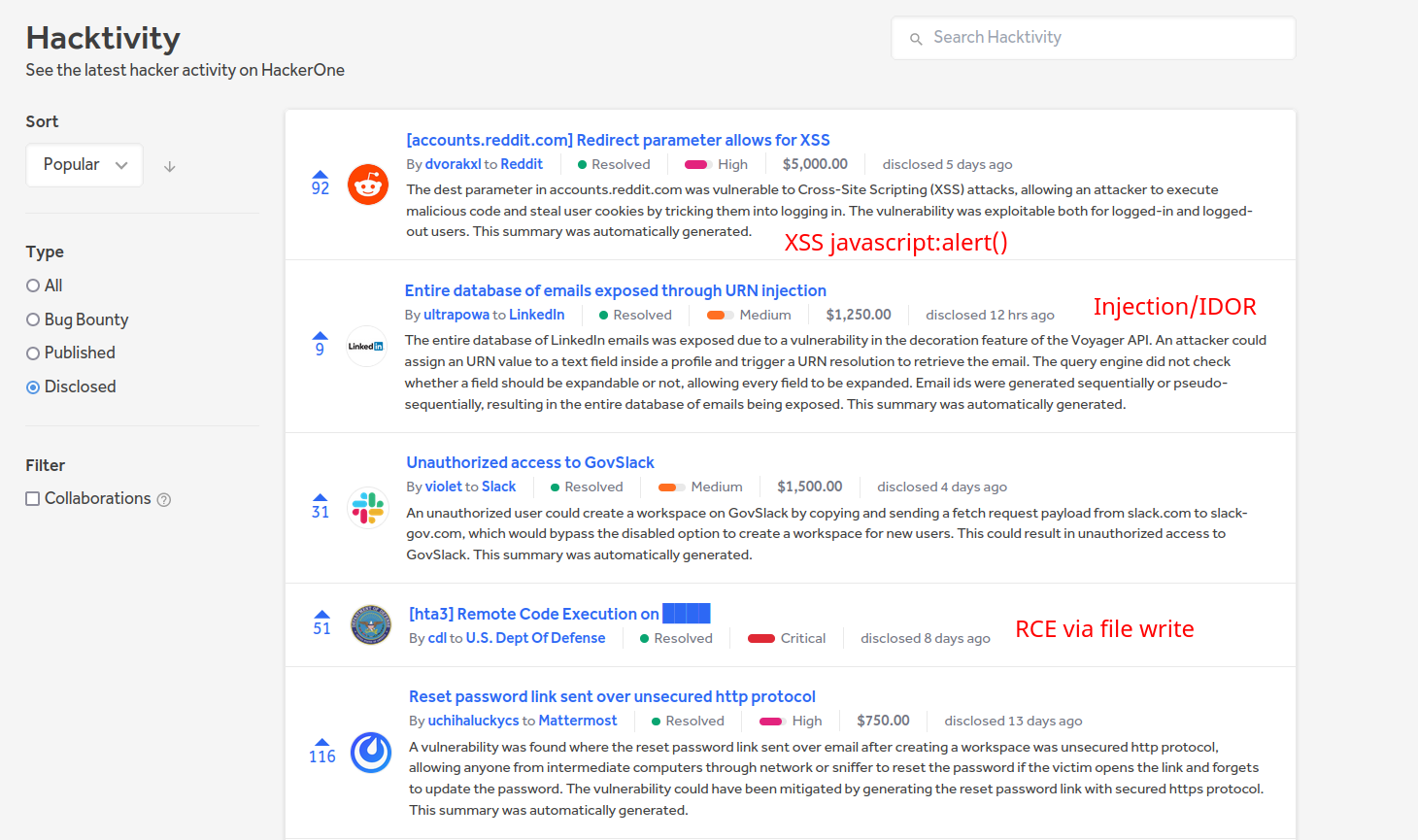This screenshot has height=840, width=1418.
Task: Click vote count 92
Action: coord(321,189)
